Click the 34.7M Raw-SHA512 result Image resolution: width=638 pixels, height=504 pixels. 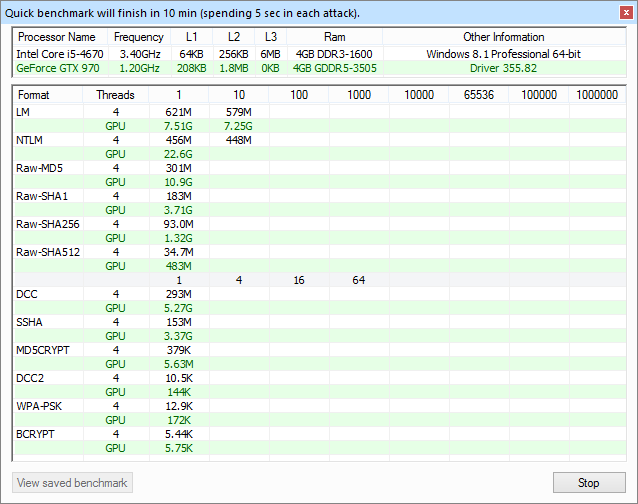(179, 252)
